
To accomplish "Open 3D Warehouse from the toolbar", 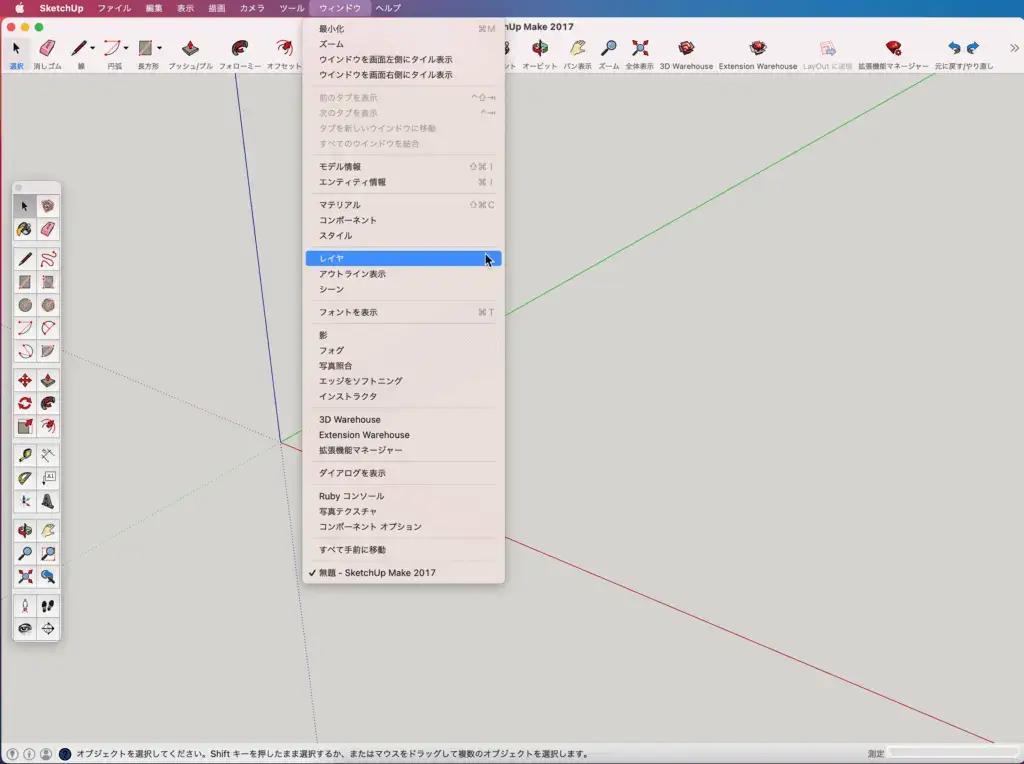I will tap(686, 48).
